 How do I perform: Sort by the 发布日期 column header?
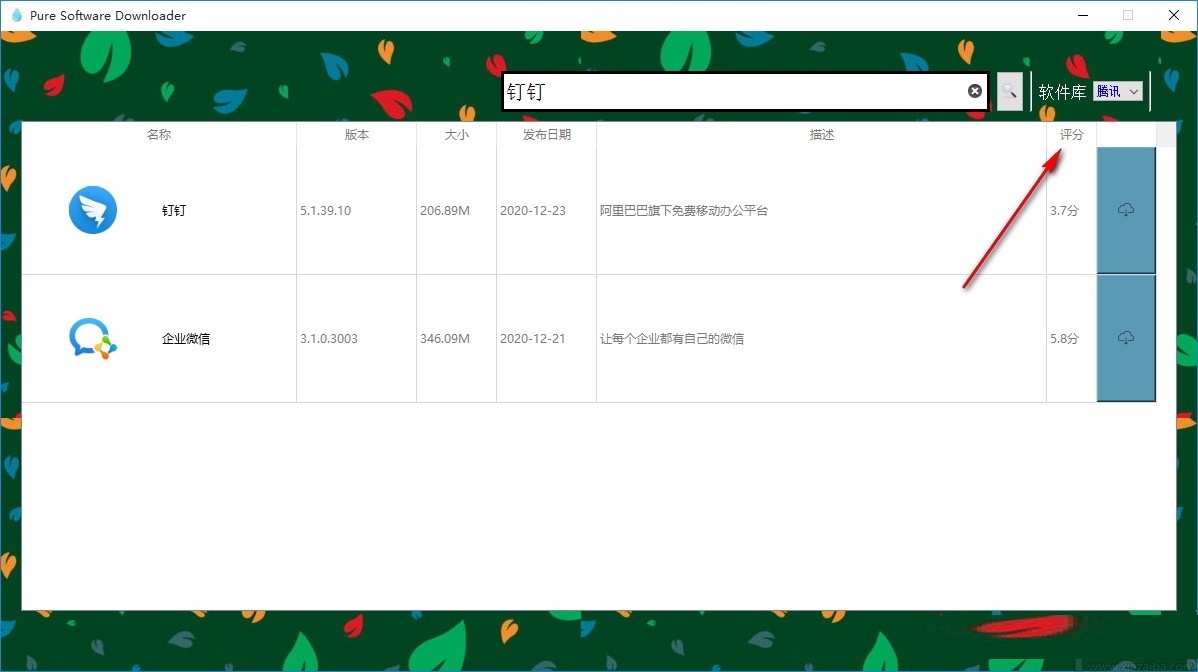tap(546, 134)
